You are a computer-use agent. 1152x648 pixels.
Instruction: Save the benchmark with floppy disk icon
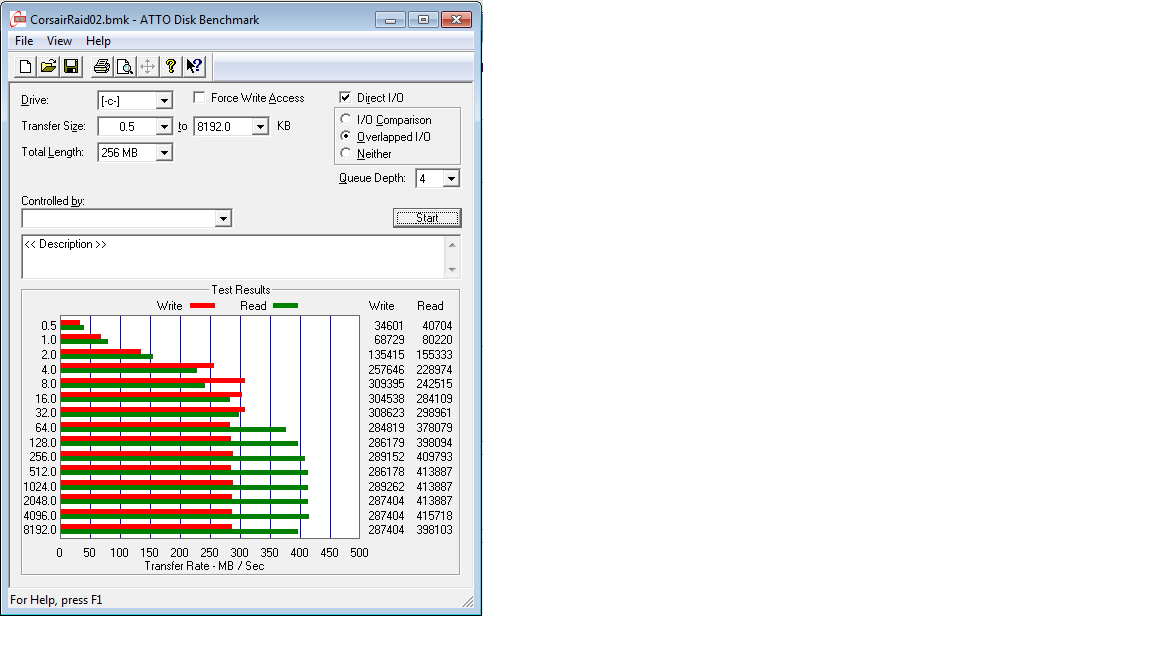tap(71, 67)
